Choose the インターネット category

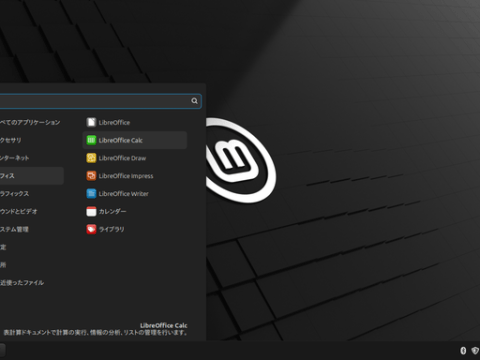15,158
